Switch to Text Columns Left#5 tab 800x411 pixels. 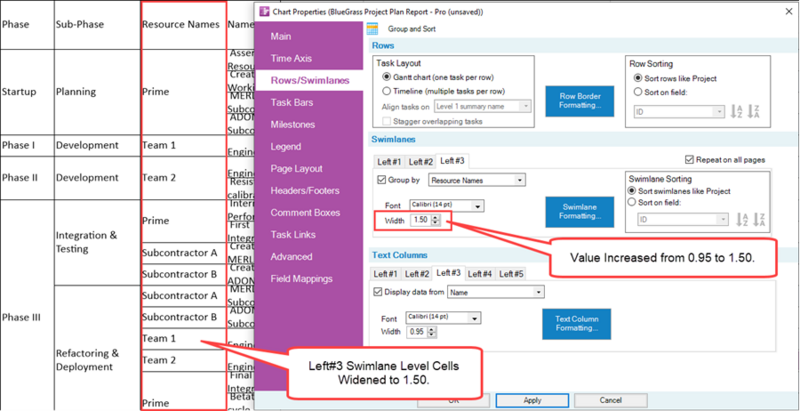511,274
